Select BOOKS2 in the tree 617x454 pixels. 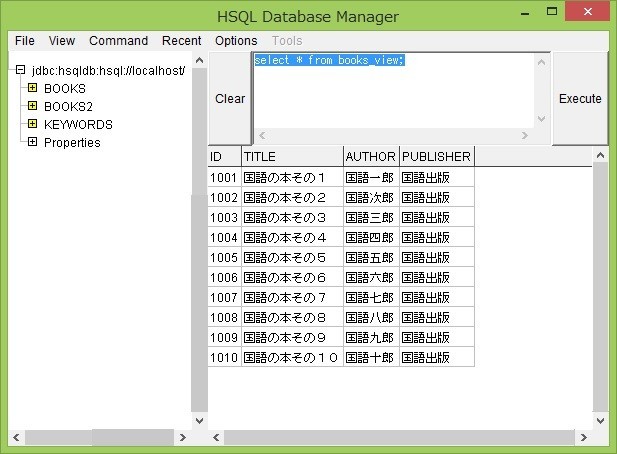68,107
